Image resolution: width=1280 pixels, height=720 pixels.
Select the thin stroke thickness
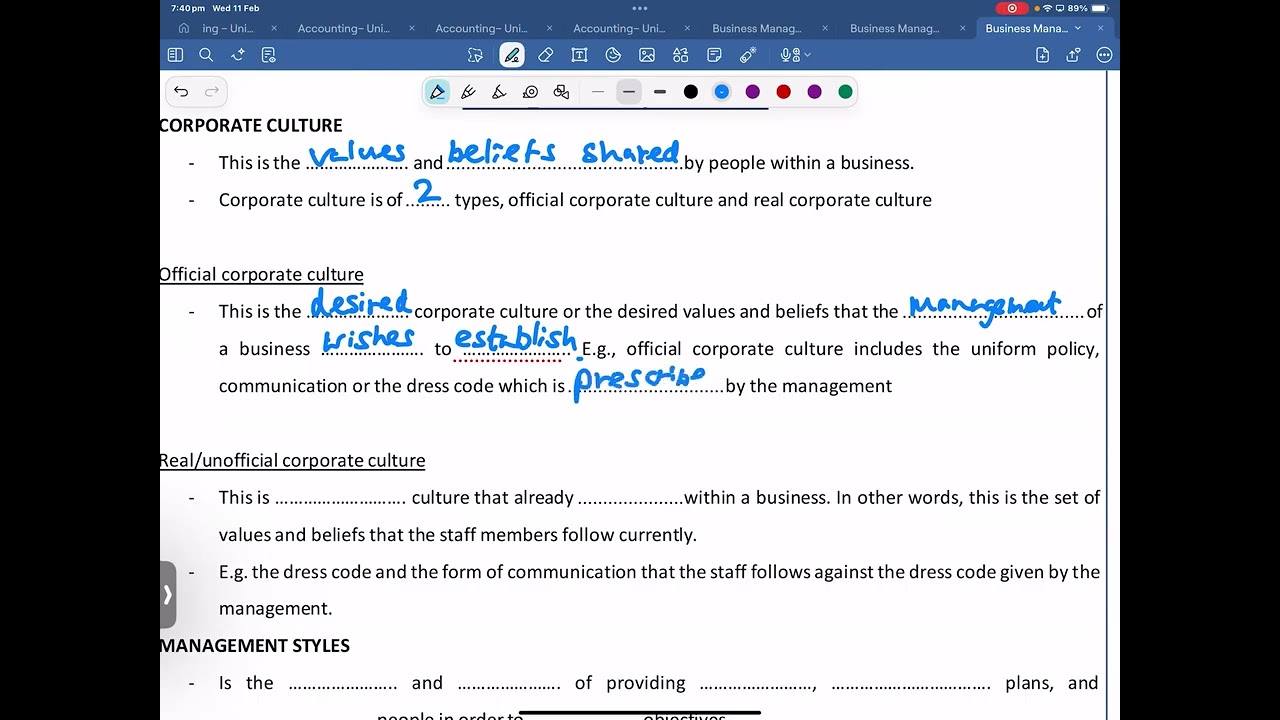tap(598, 92)
